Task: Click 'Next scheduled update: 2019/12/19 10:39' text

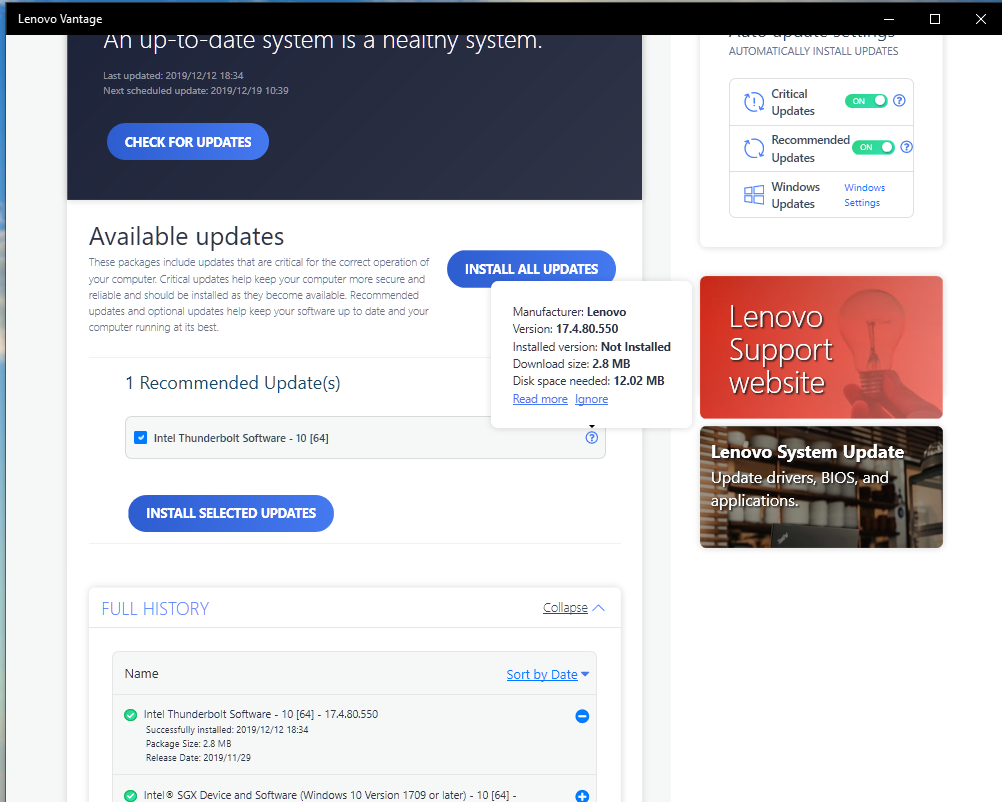Action: (x=196, y=91)
